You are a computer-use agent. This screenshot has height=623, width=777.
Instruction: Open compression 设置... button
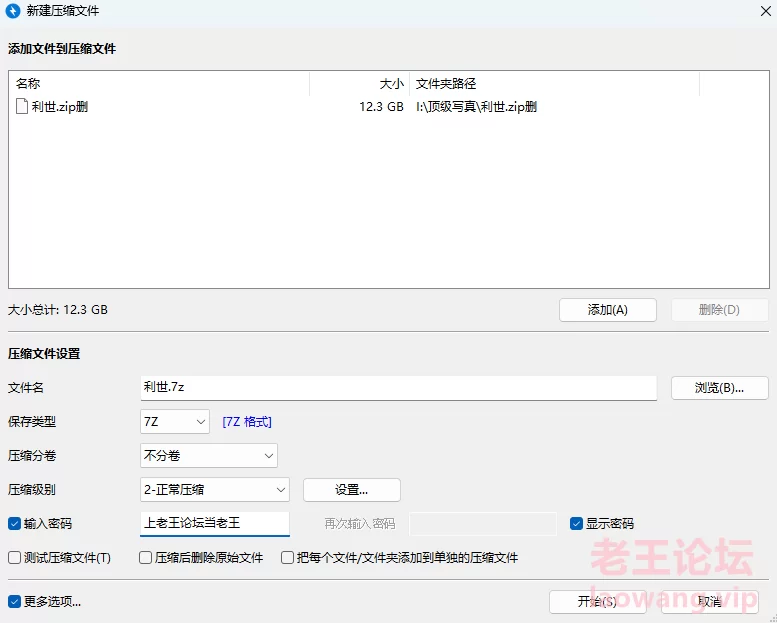click(351, 490)
